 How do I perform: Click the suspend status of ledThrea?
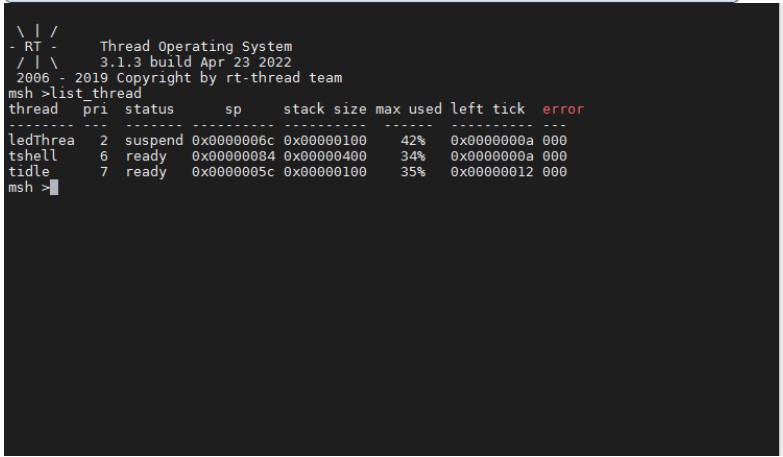[154, 139]
